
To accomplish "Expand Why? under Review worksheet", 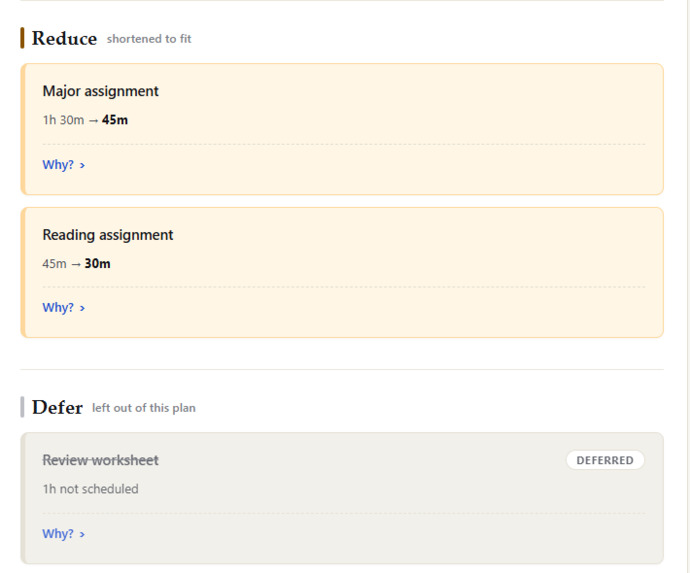I will (63, 533).
